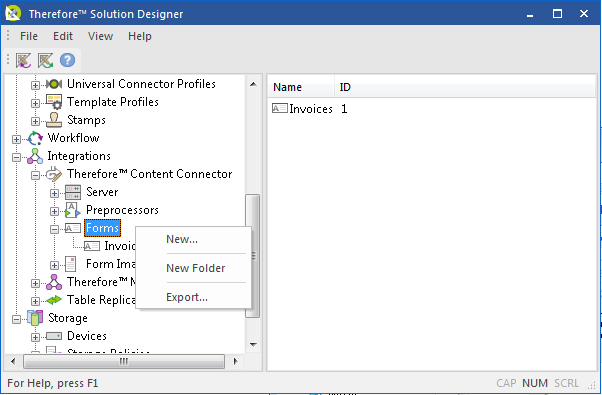
Task: Click the Form Images page icon
Action: (70, 264)
